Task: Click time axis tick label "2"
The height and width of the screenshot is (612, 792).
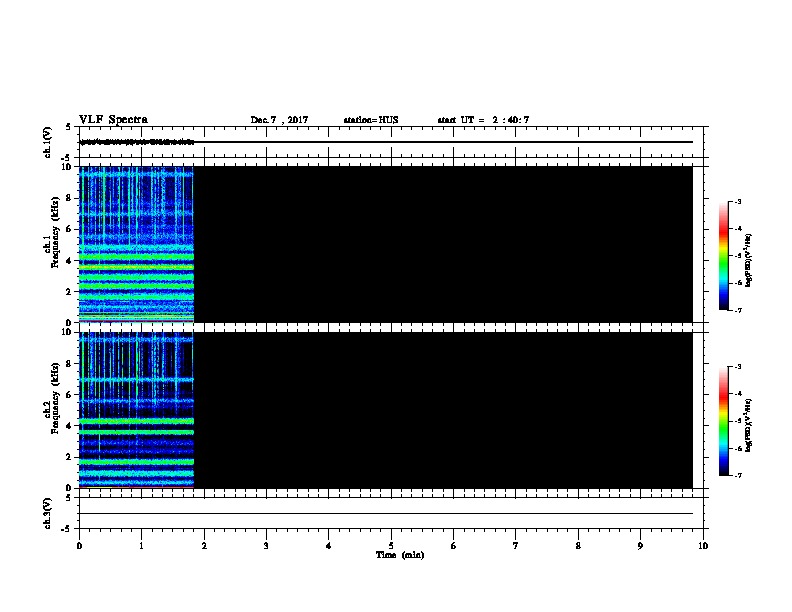Action: (x=204, y=546)
